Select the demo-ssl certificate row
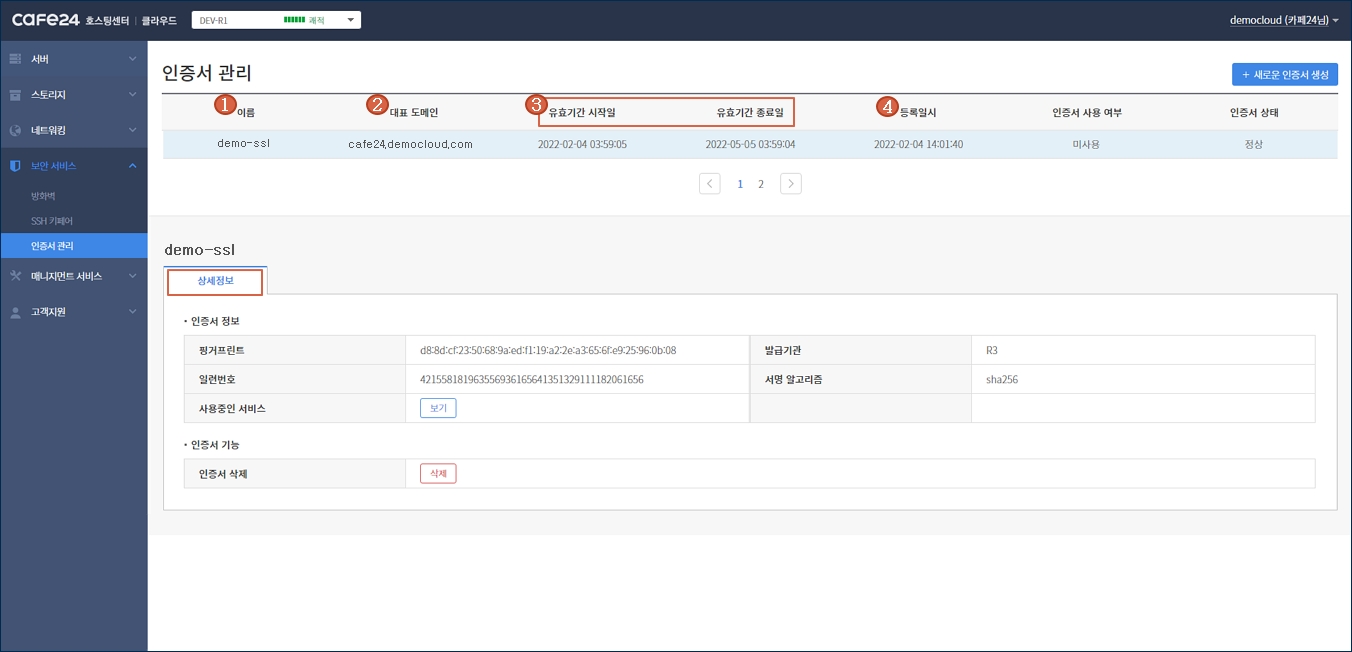This screenshot has height=652, width=1352. [x=750, y=144]
